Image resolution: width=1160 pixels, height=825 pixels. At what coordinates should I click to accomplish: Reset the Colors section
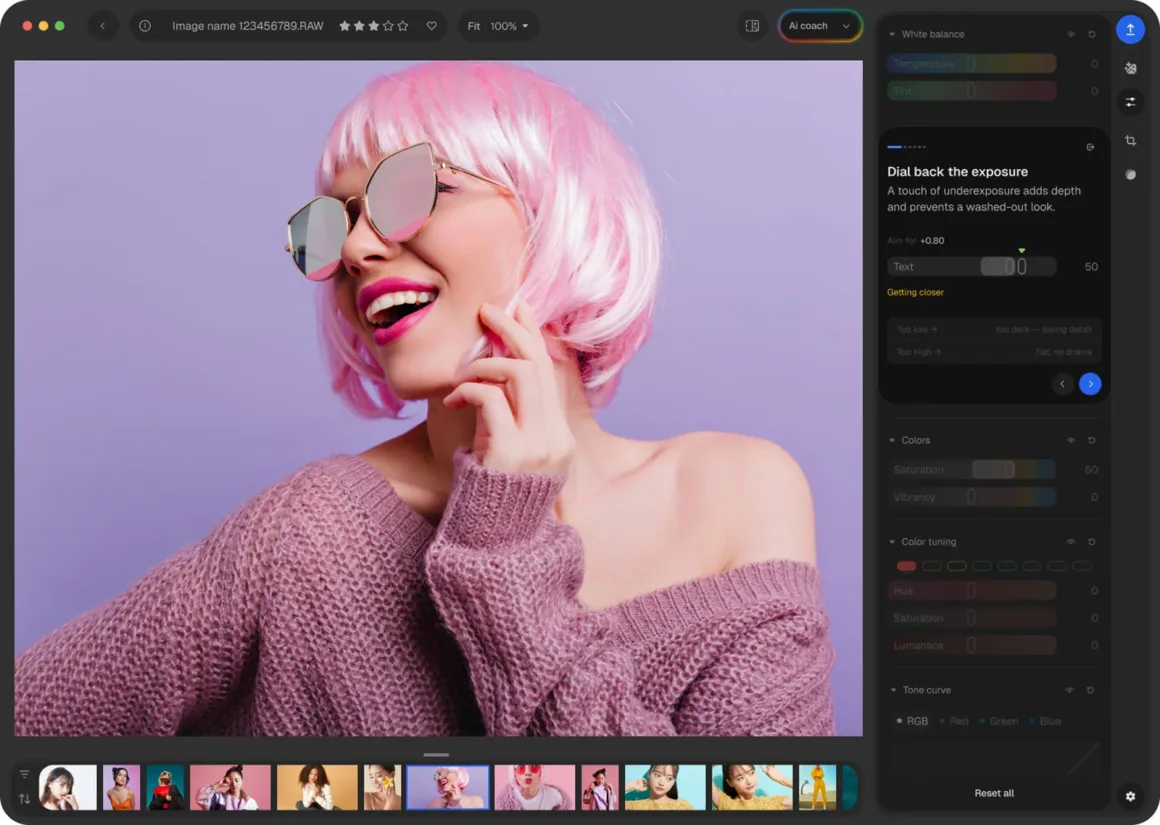pos(1092,440)
